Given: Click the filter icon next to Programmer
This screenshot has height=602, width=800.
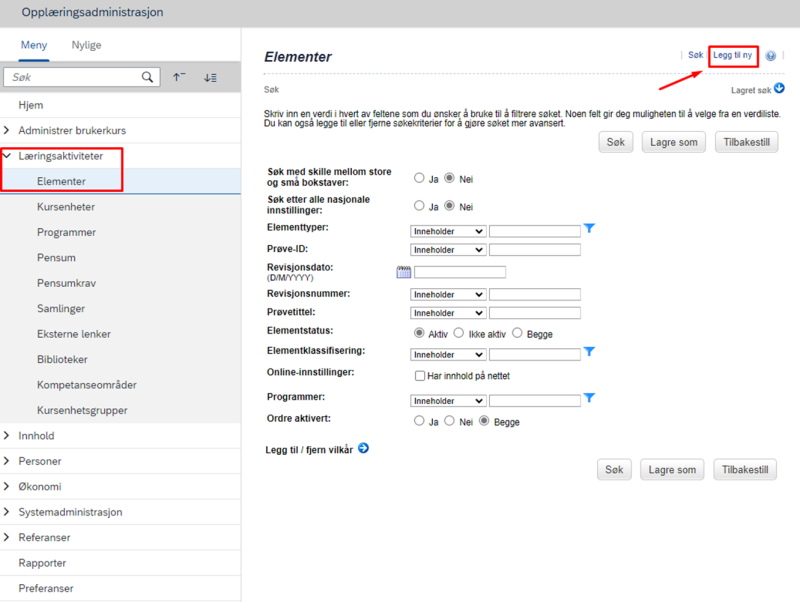Looking at the screenshot, I should (589, 397).
